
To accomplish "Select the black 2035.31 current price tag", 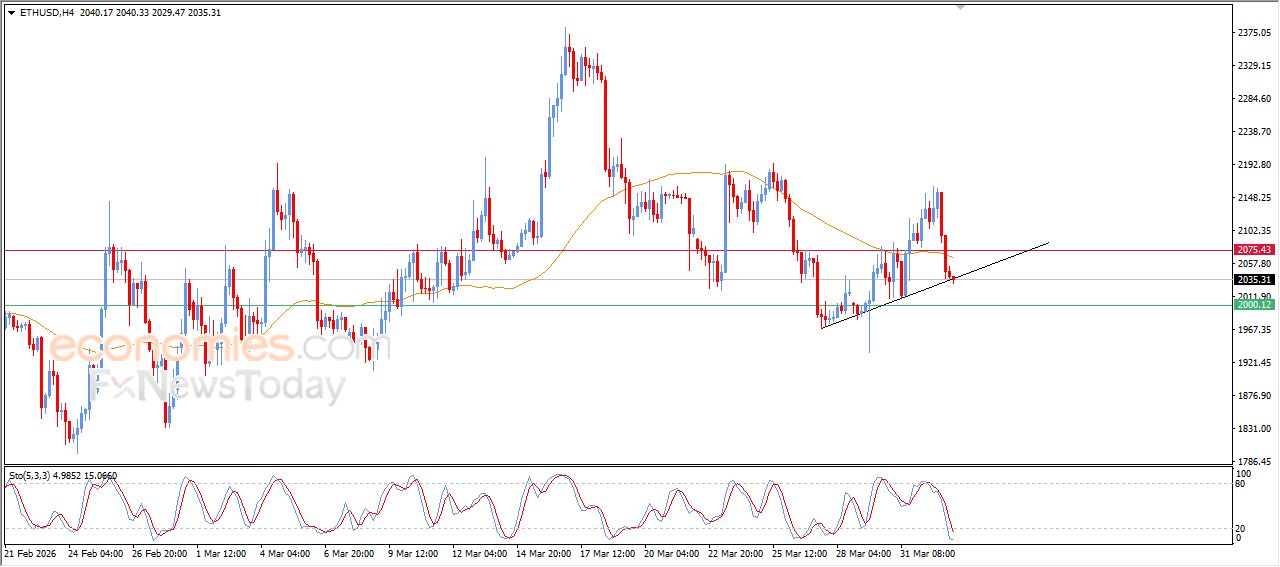I will coord(1252,280).
